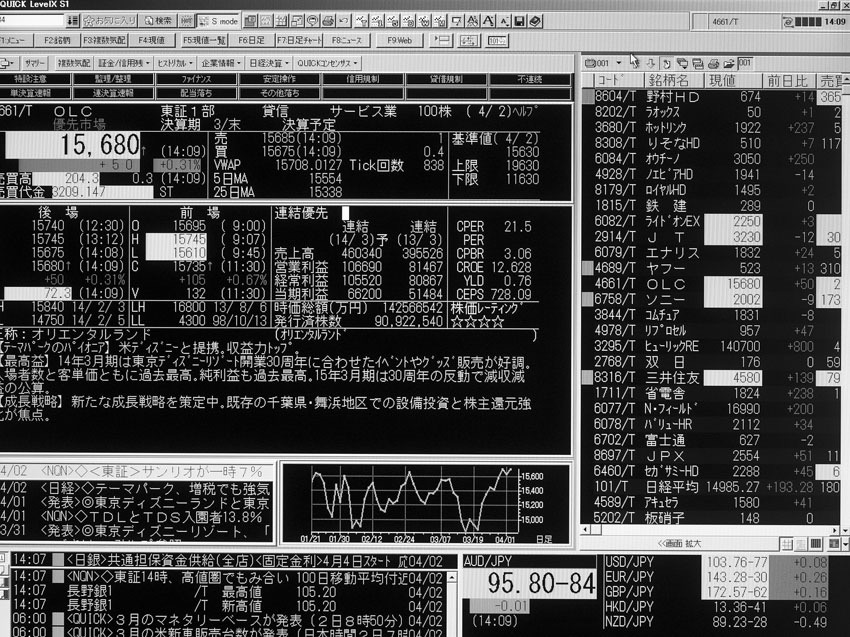
Task: Select F3 複数気配 function tab
Action: pos(104,40)
